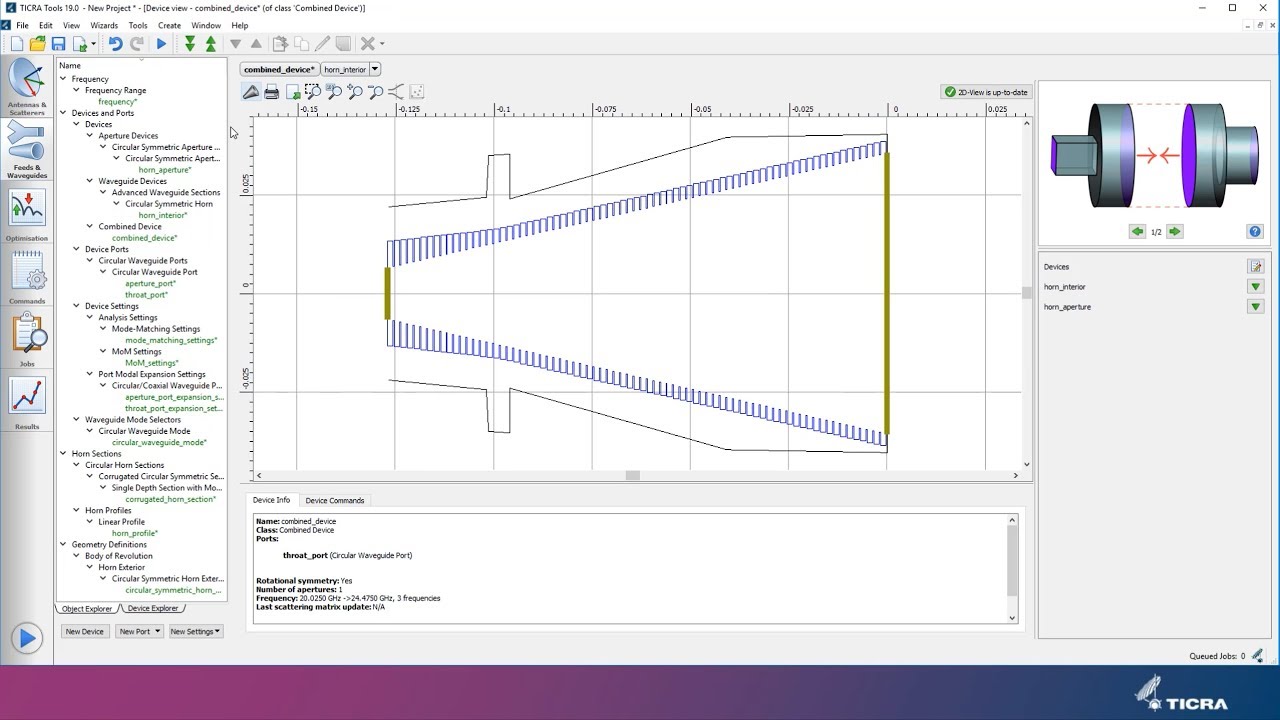
Task: Open the horn_interior tab dropdown arrow
Action: [x=375, y=69]
